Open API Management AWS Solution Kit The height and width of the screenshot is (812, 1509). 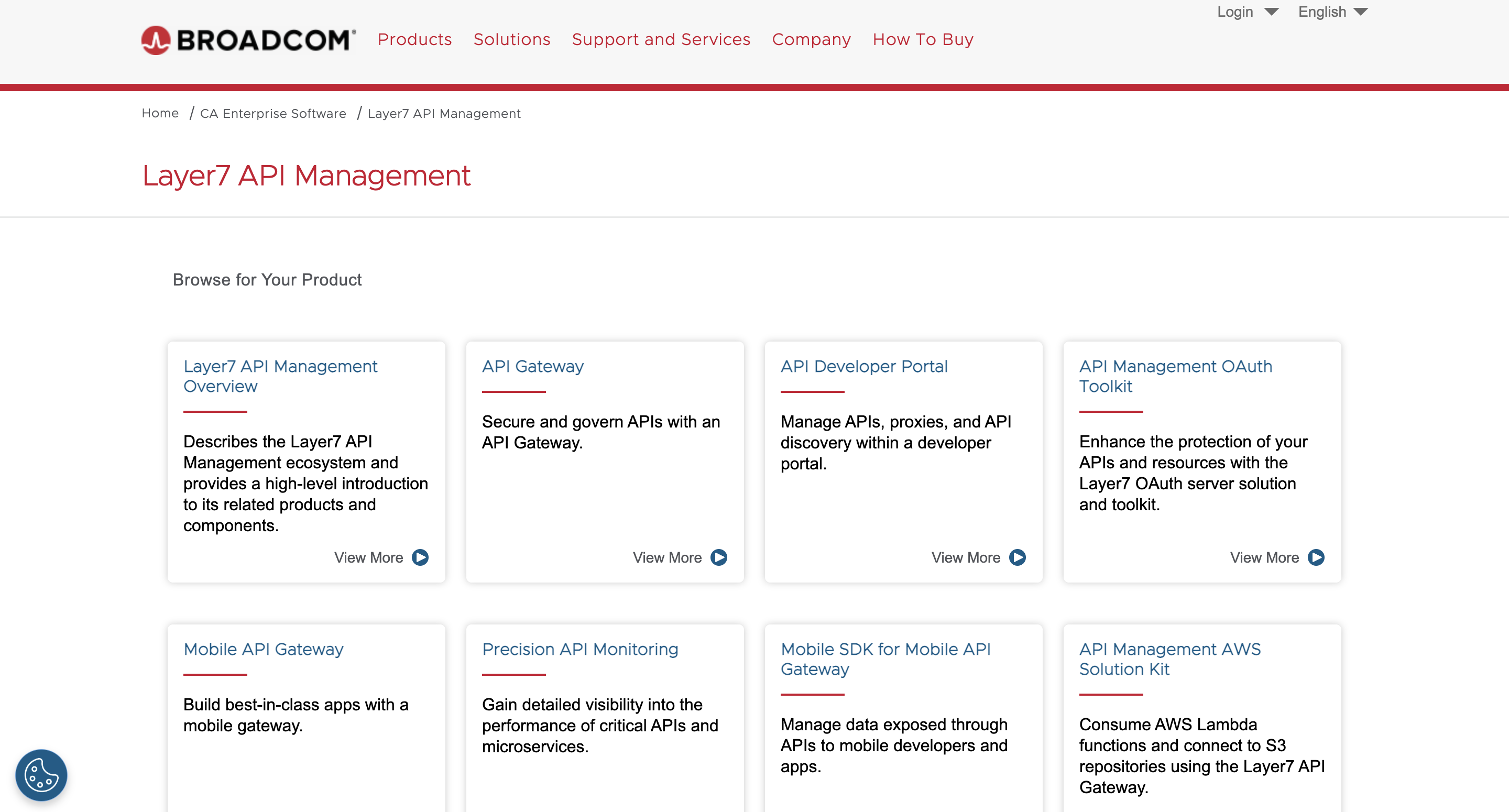(1169, 659)
